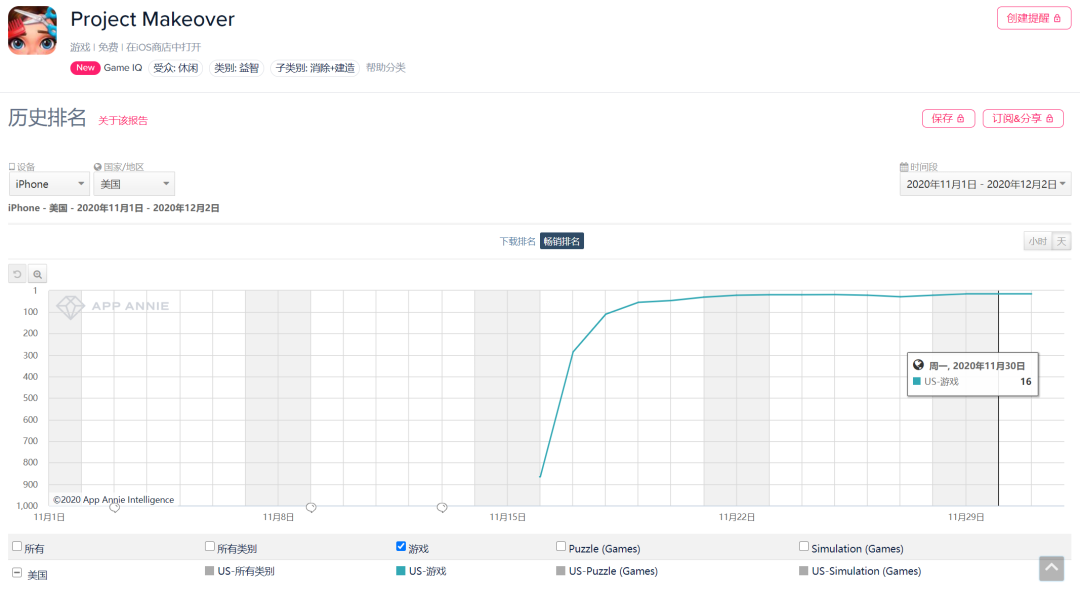Click the event marker near November 8
Image resolution: width=1080 pixels, height=594 pixels.
click(311, 508)
